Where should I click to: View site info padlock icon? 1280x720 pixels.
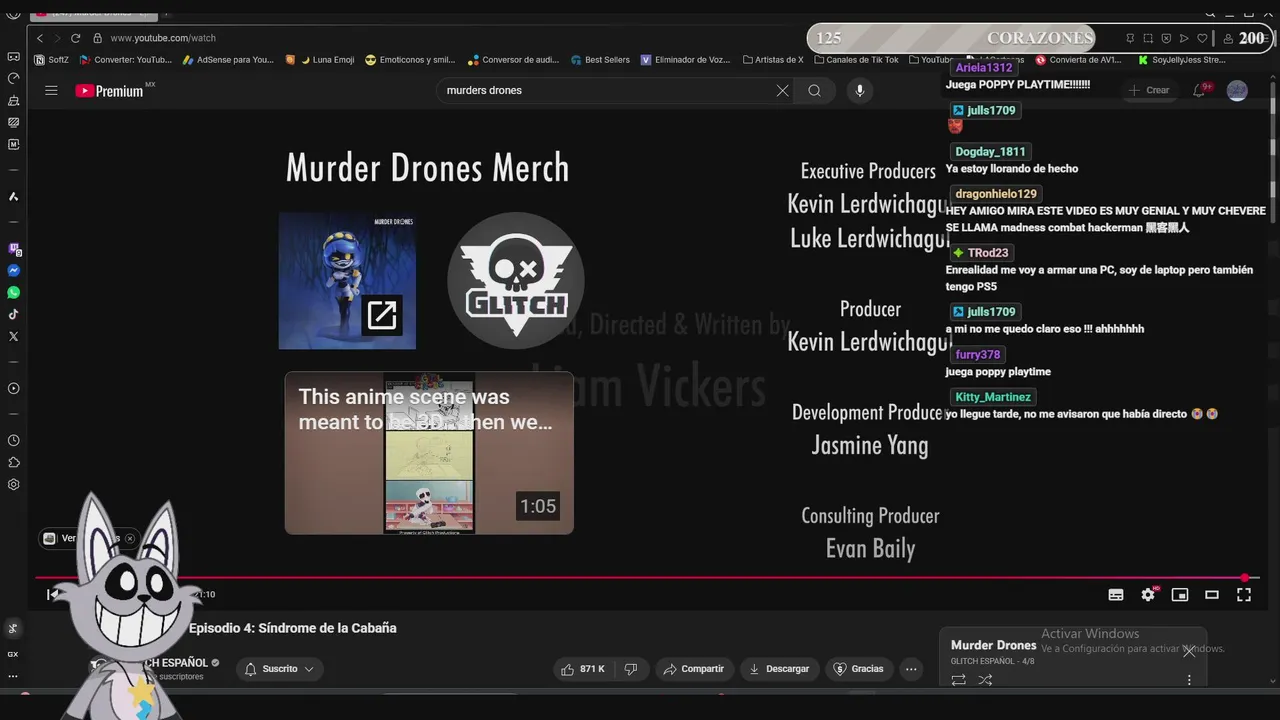coord(97,38)
